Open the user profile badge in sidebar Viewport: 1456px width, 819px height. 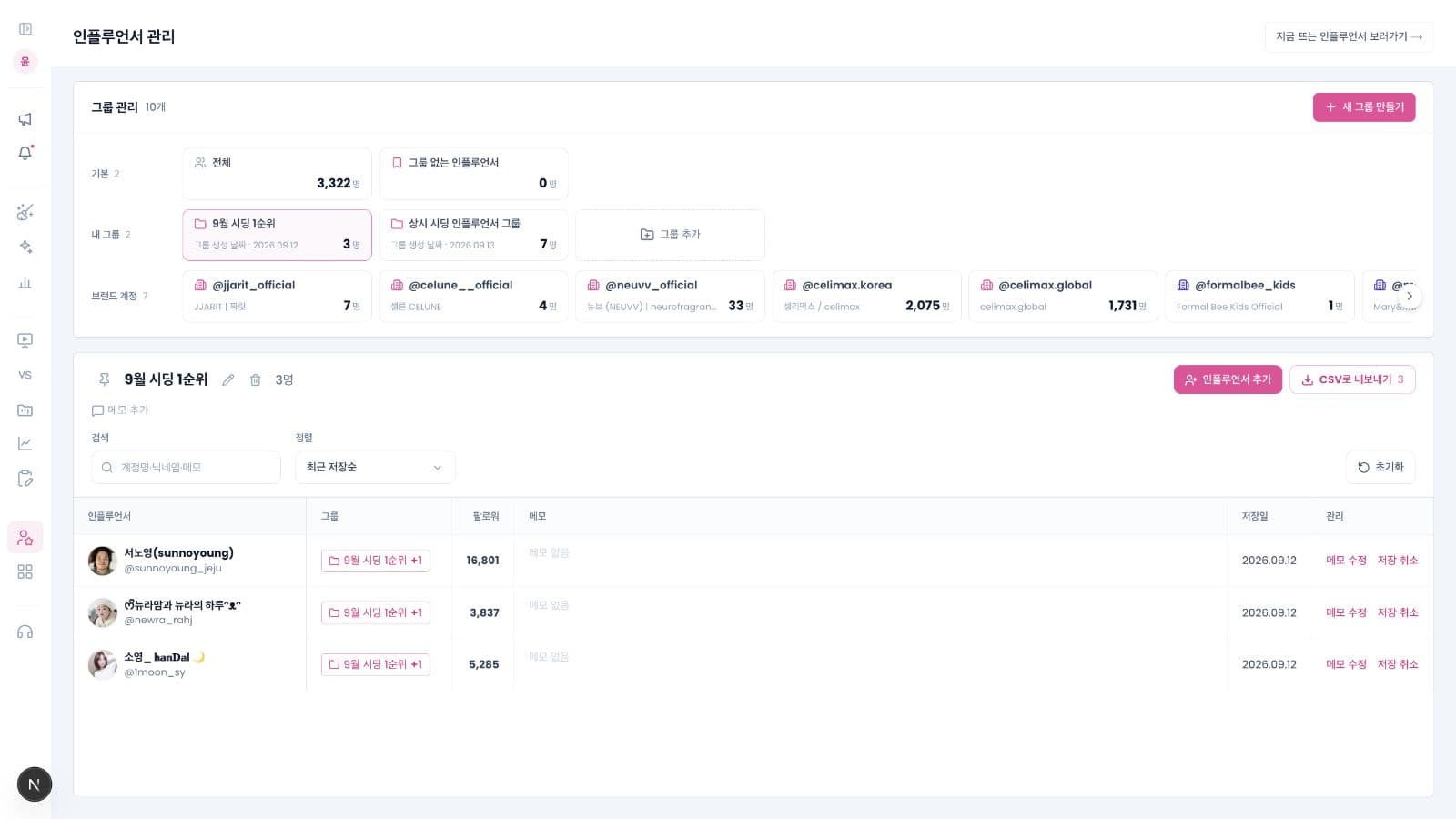coord(25,62)
